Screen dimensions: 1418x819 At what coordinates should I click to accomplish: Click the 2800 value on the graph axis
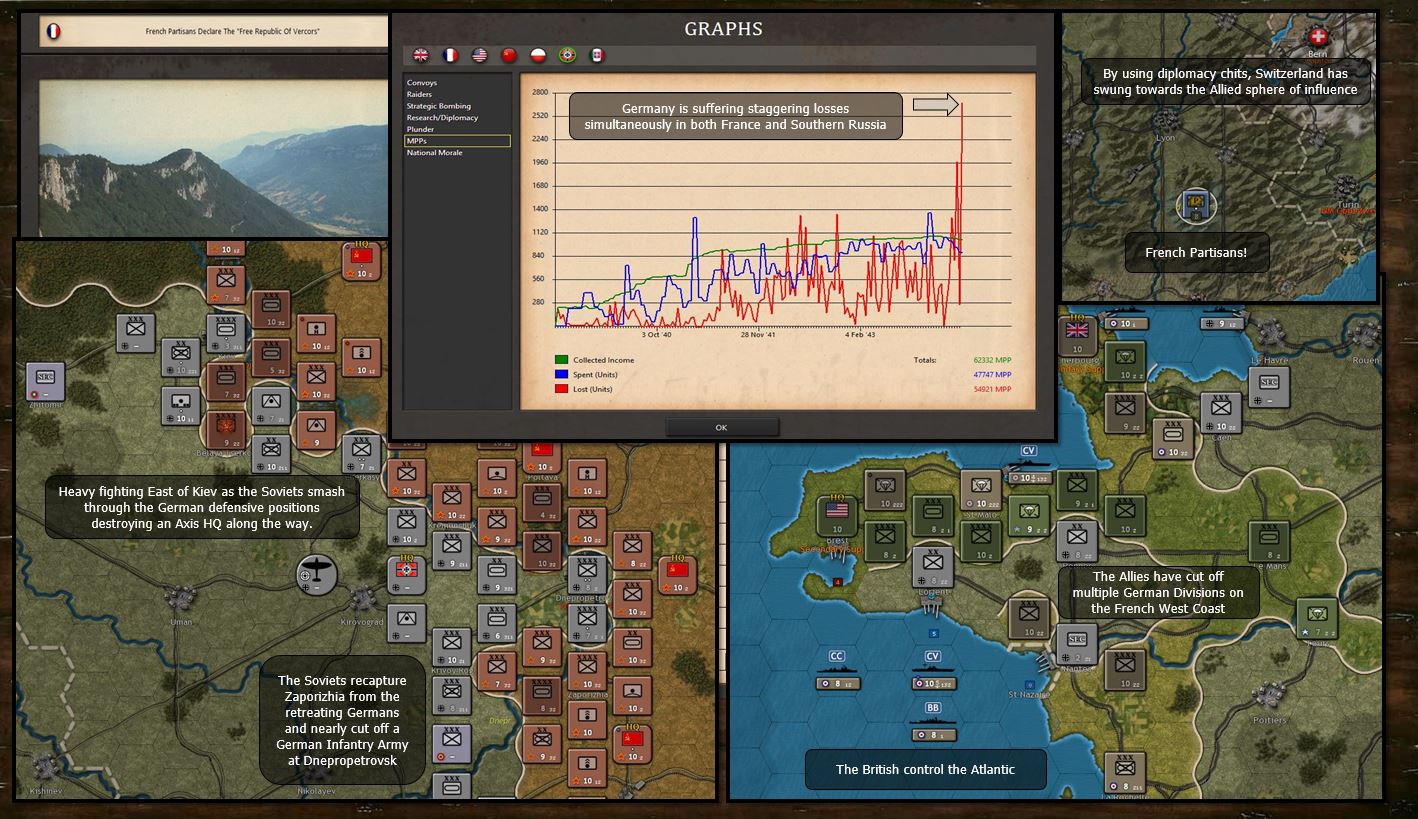(540, 92)
